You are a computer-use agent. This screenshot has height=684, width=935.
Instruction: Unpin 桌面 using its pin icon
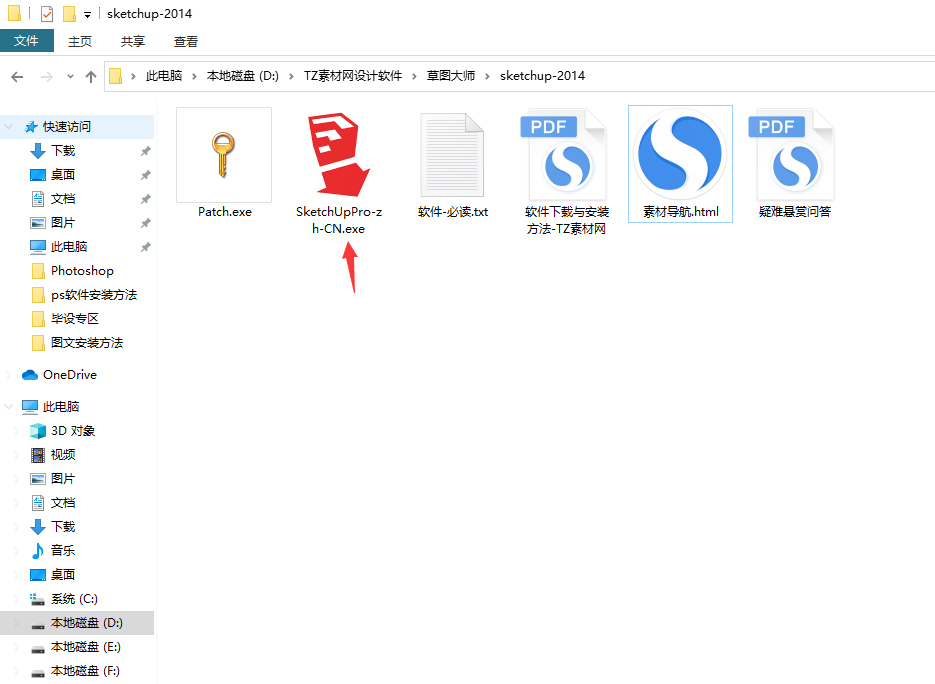145,175
